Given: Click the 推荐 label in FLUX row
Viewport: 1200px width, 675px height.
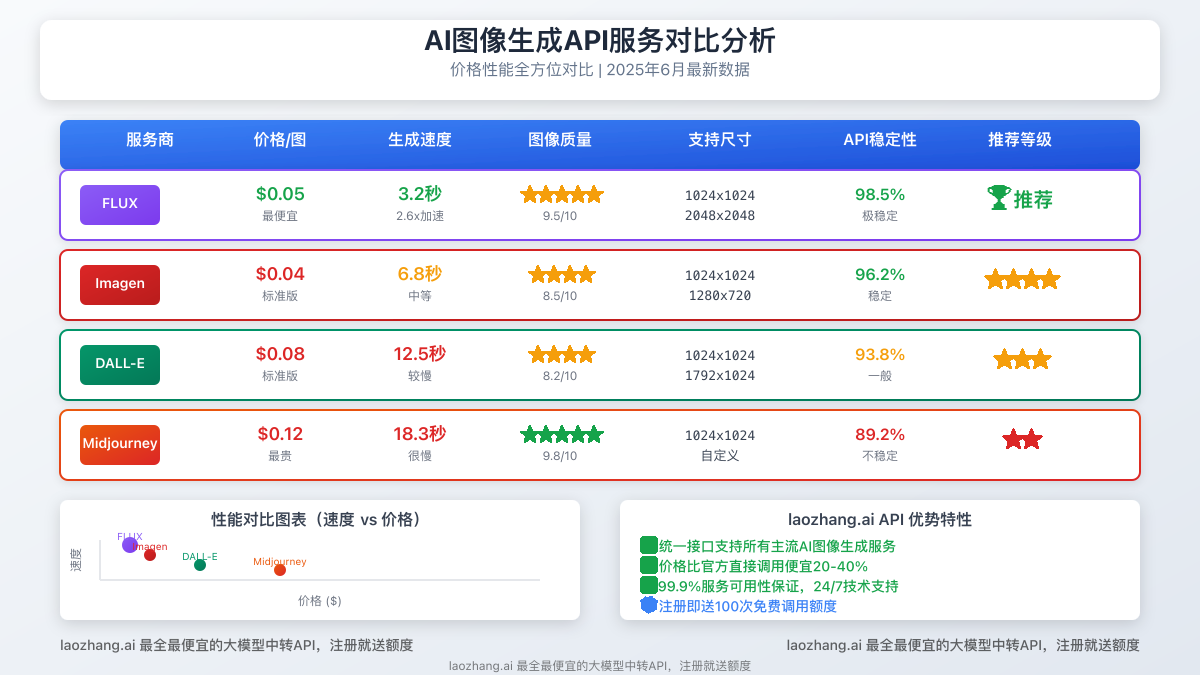Looking at the screenshot, I should click(1033, 199).
